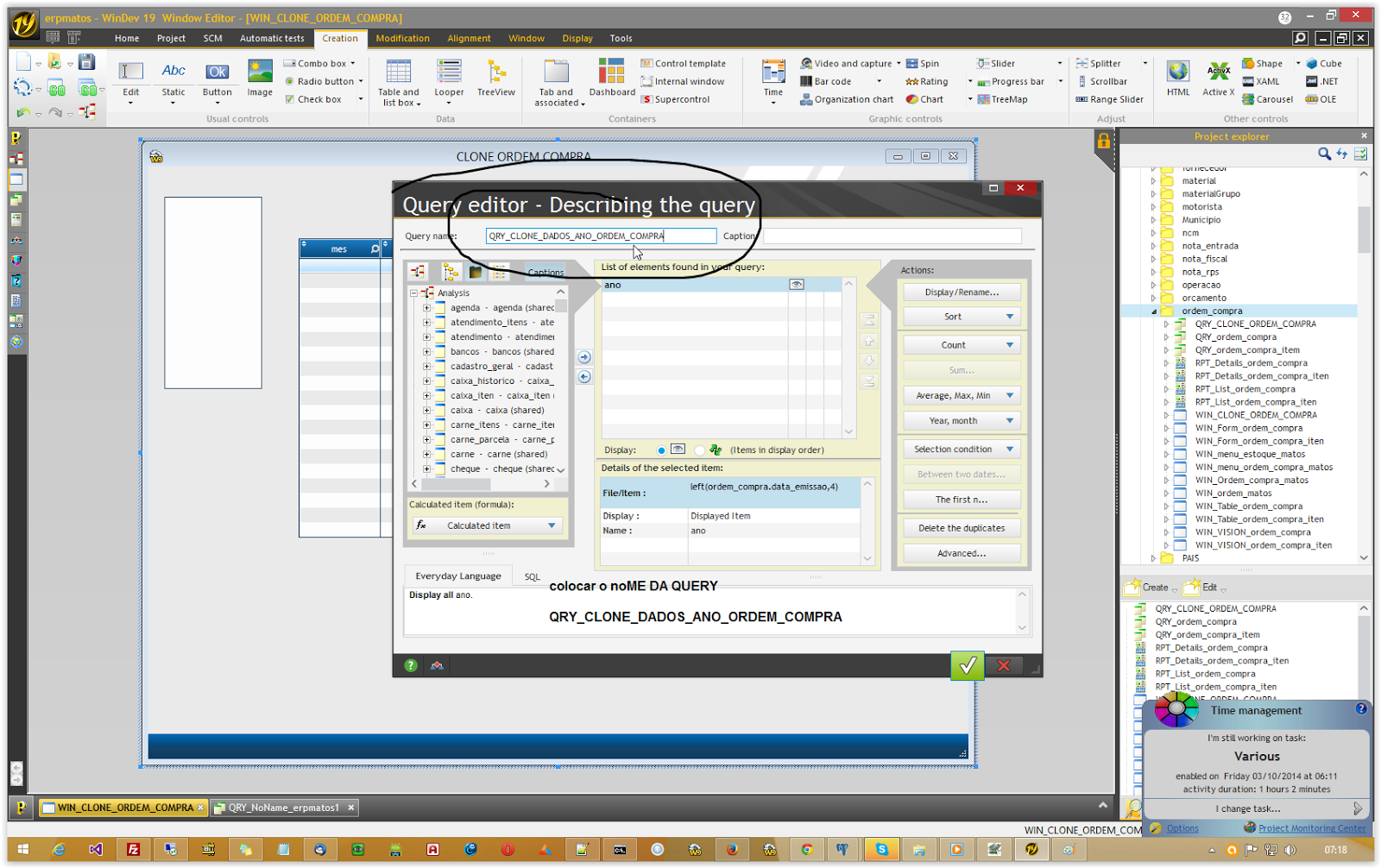Add a Range Slider control
1381x868 pixels.
pyautogui.click(x=1110, y=99)
